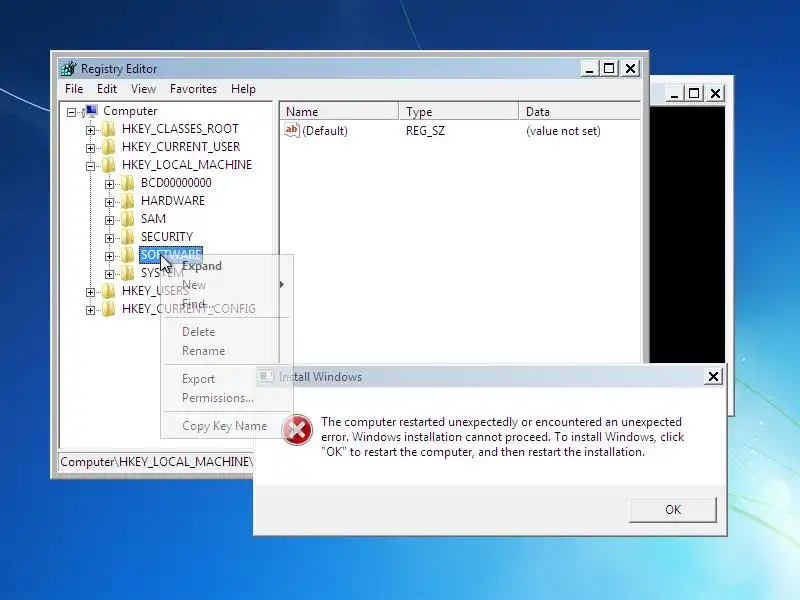The image size is (800, 600).
Task: Expand the HKEY_CURRENT_USER node
Action: [x=90, y=148]
